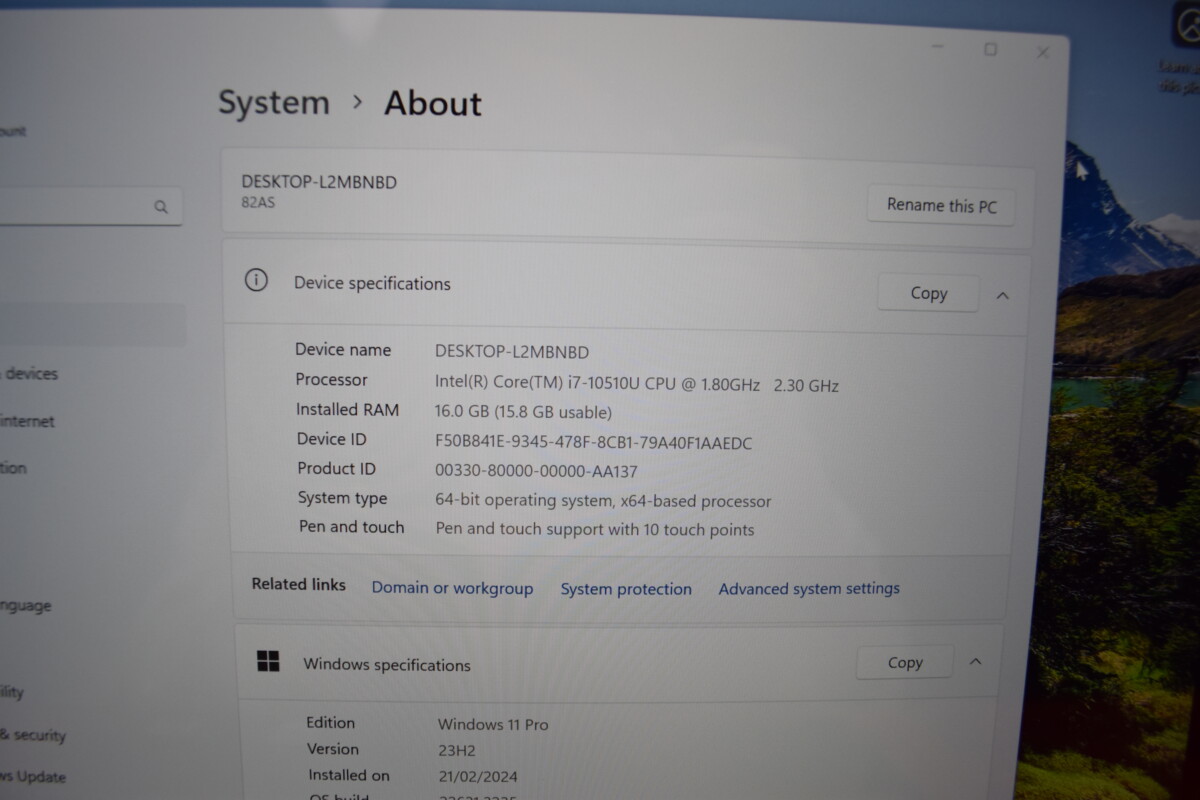Click the 82AS model text
1200x800 pixels.
coord(258,203)
